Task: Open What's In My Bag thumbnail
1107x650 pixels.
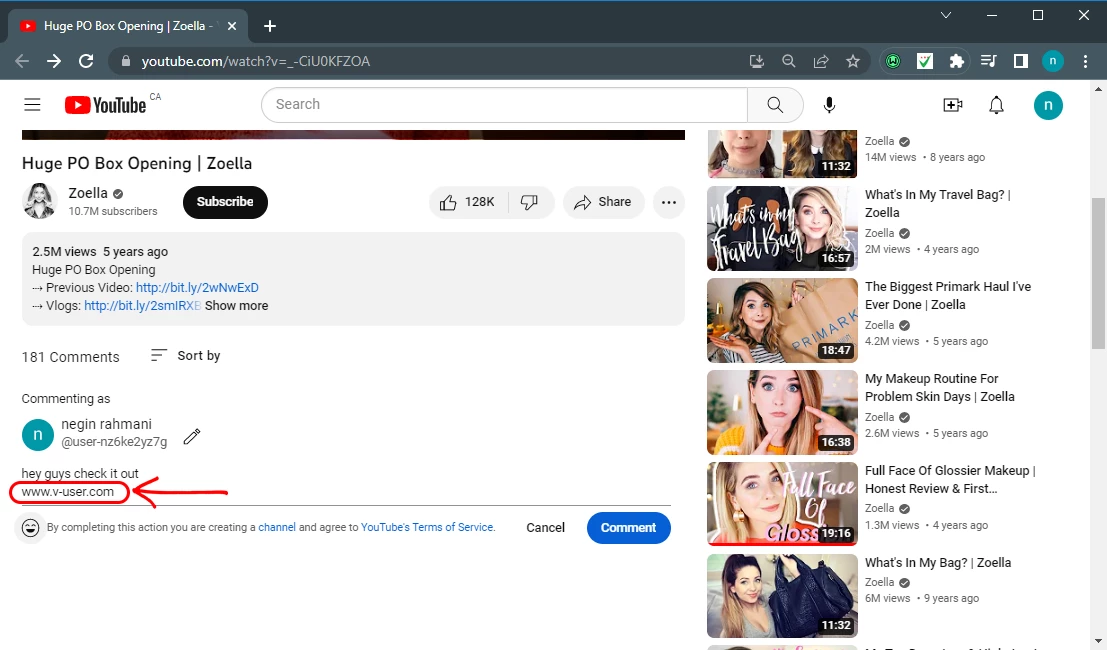Action: coord(782,596)
